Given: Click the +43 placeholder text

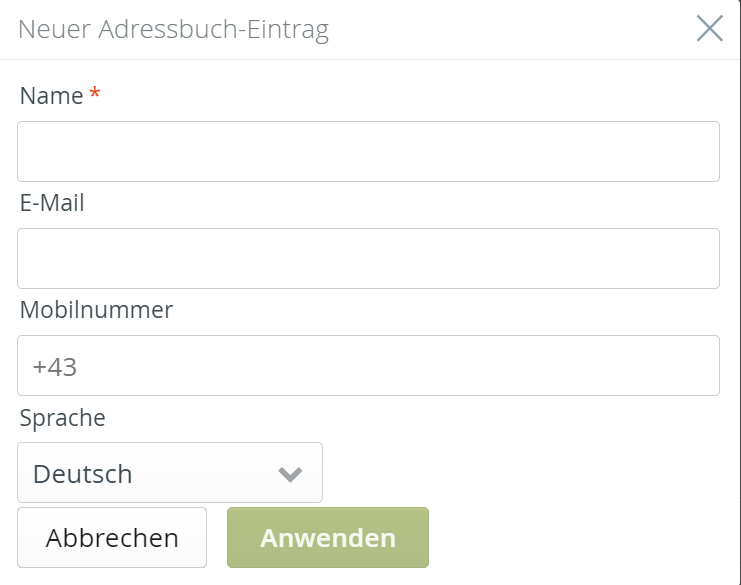Looking at the screenshot, I should [x=55, y=367].
